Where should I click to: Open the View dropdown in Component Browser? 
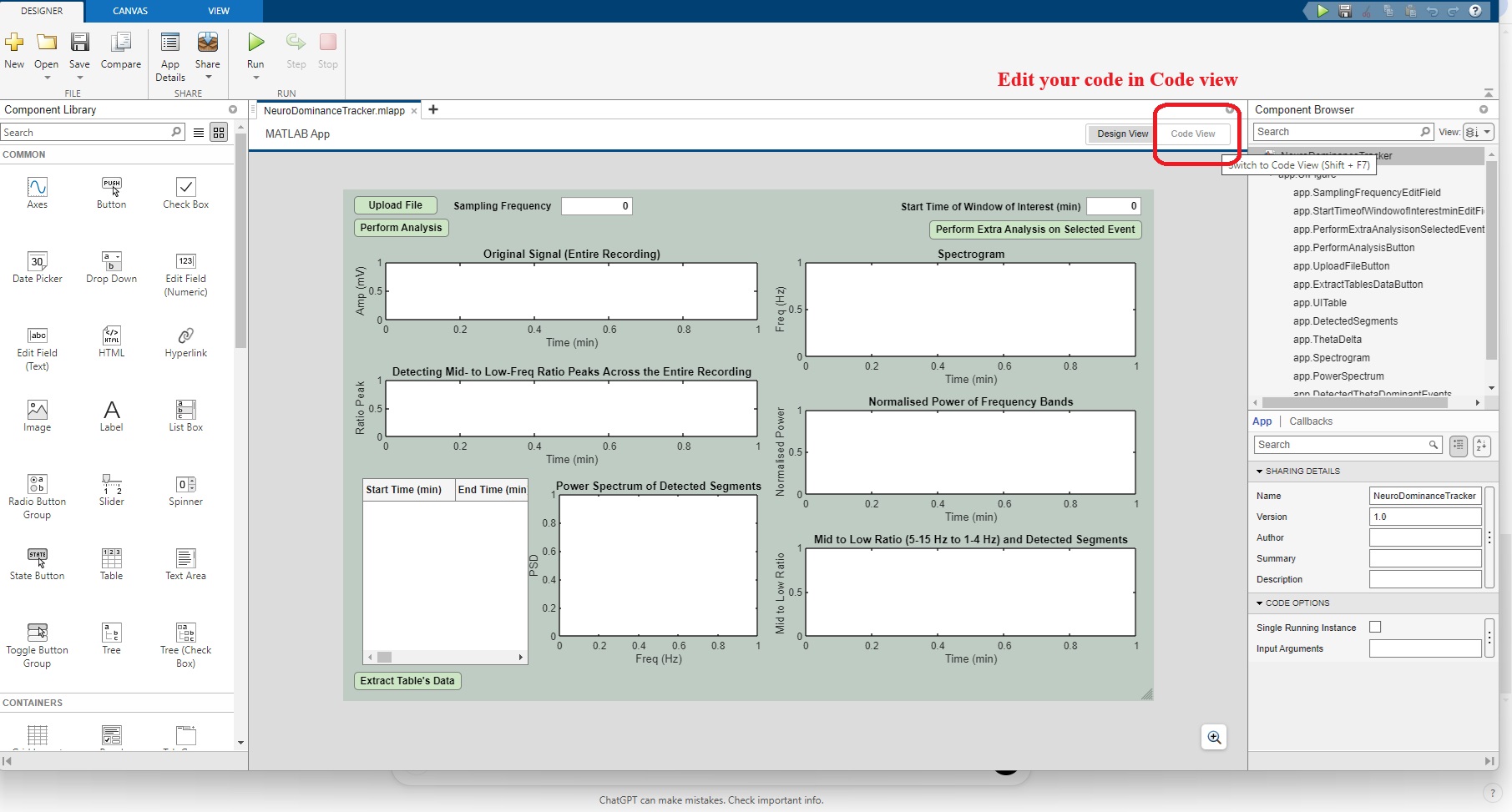point(1485,132)
